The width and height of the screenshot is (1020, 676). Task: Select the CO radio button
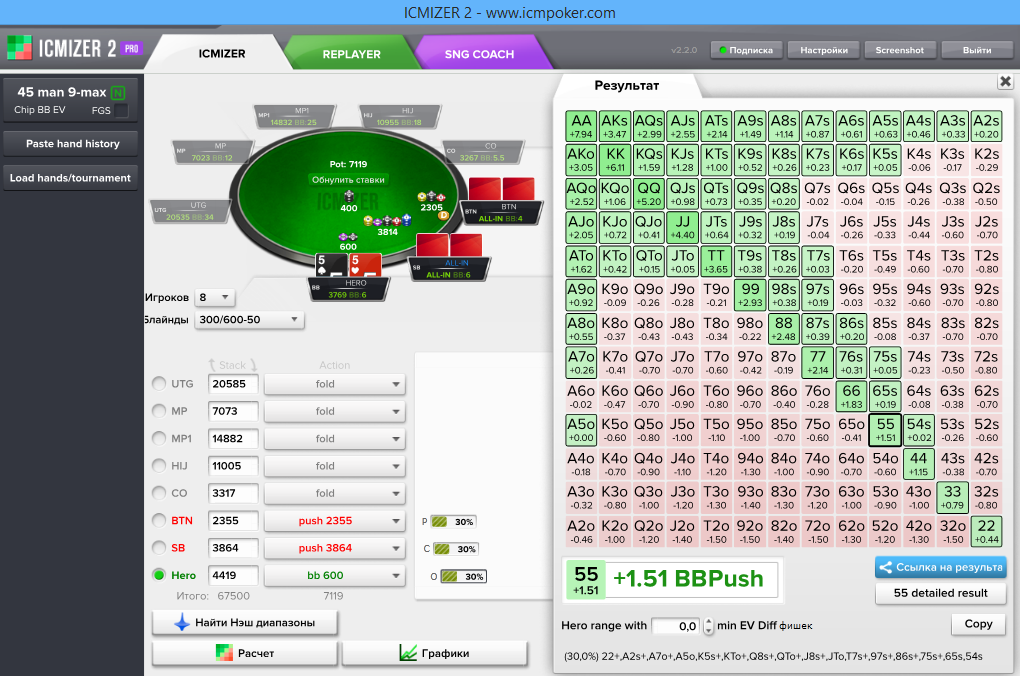pyautogui.click(x=159, y=493)
